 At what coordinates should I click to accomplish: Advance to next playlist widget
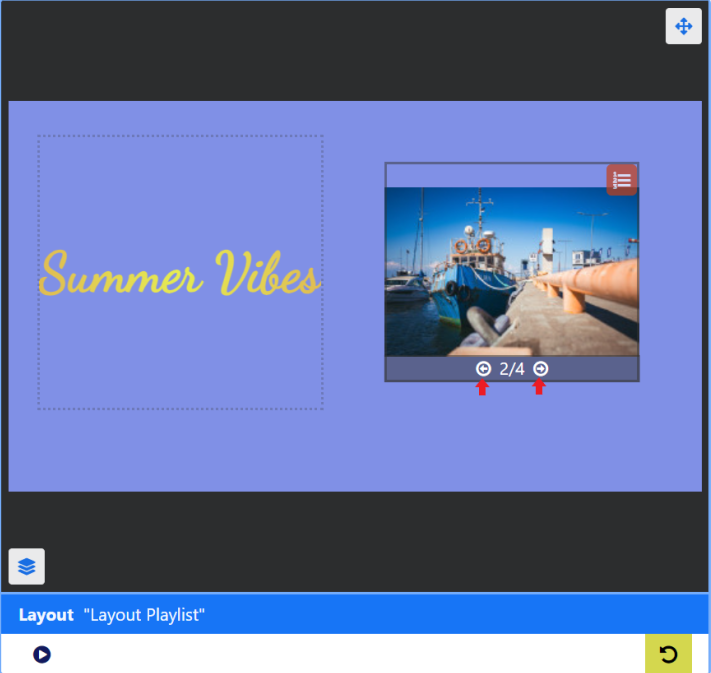click(x=540, y=369)
